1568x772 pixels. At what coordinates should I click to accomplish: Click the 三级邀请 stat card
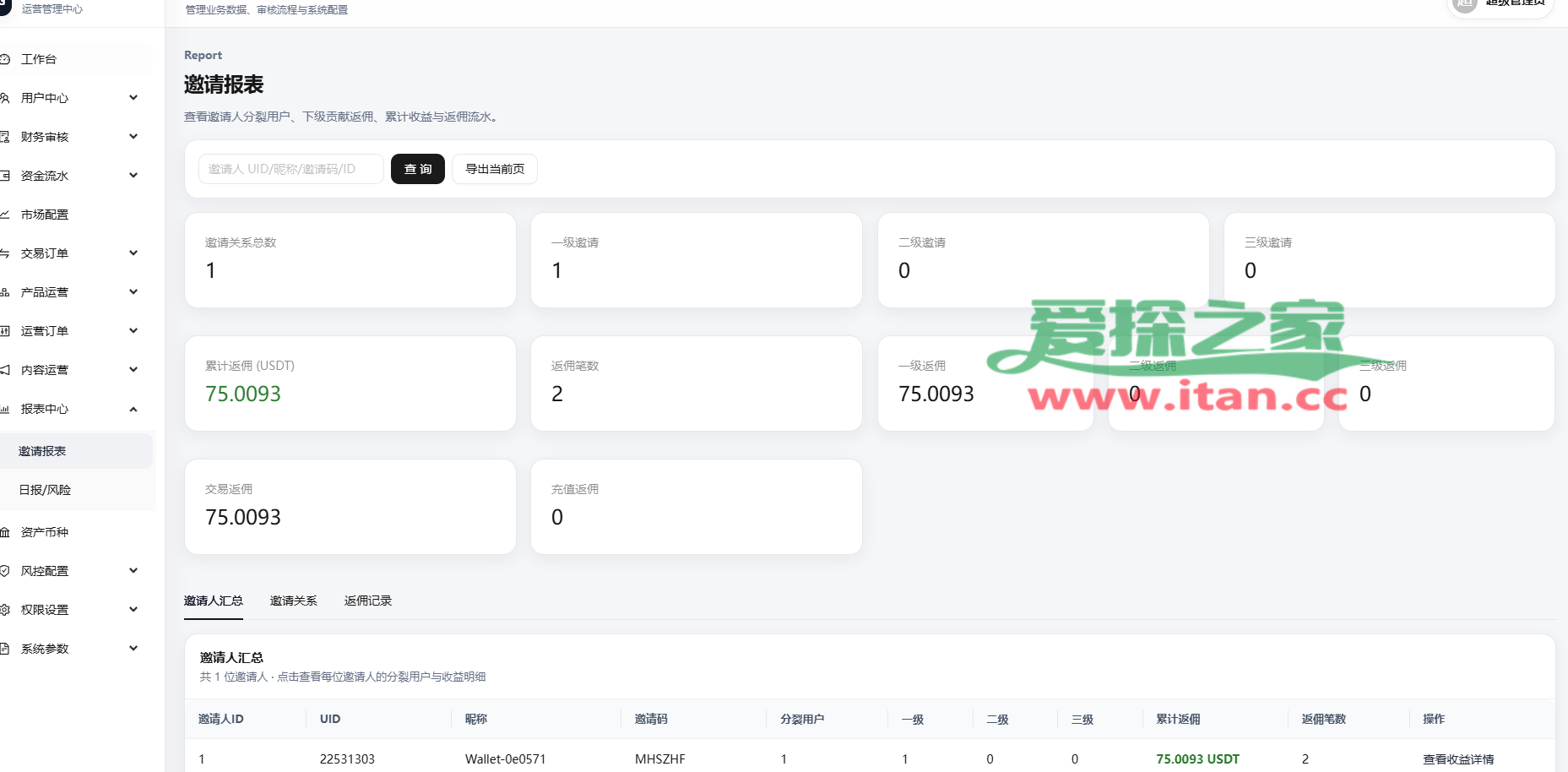click(1390, 260)
